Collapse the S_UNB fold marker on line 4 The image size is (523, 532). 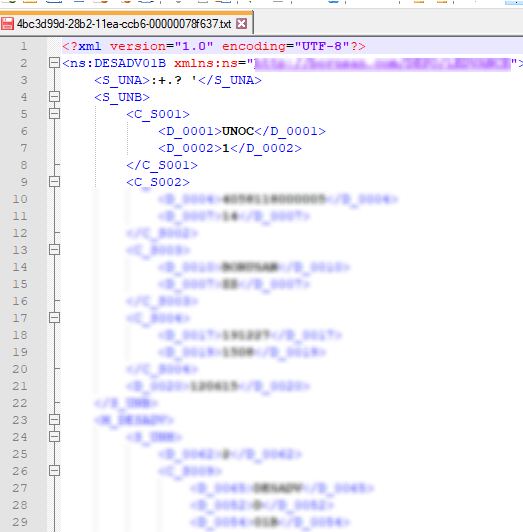tap(54, 97)
